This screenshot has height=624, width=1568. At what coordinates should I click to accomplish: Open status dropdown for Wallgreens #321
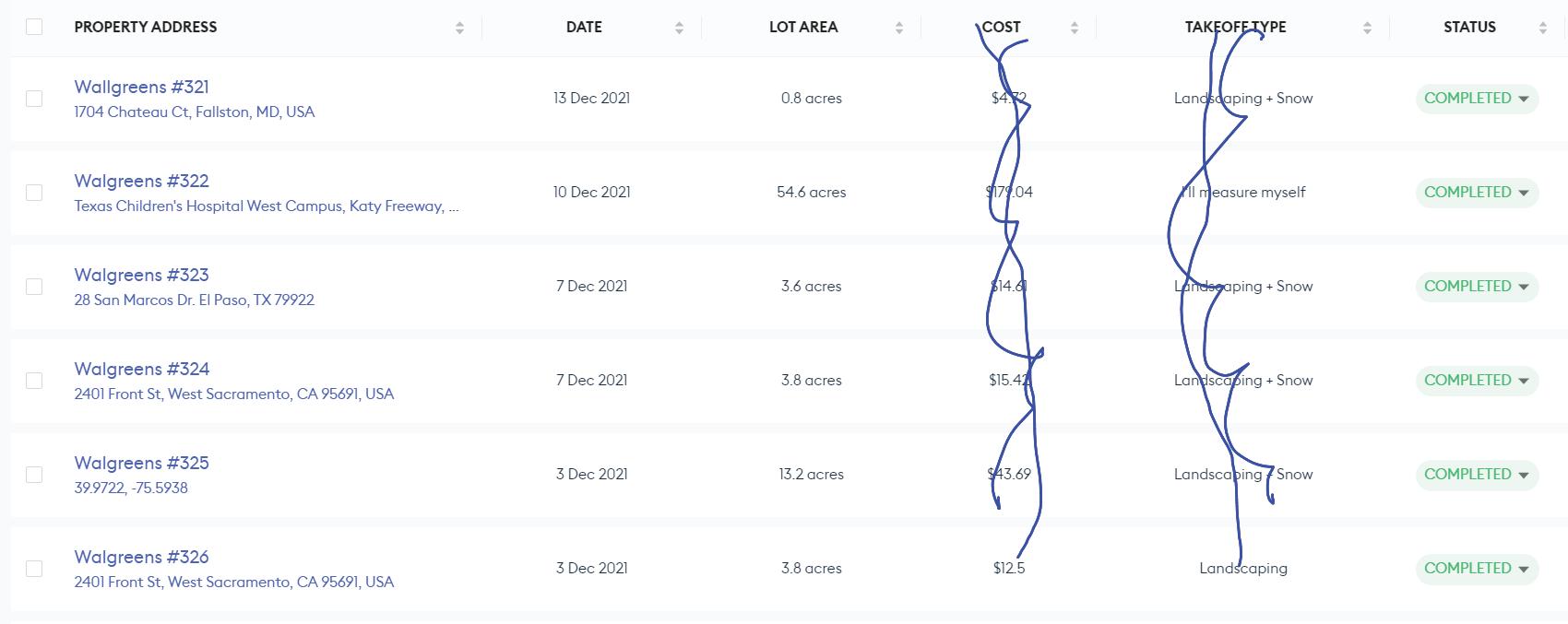(1523, 99)
